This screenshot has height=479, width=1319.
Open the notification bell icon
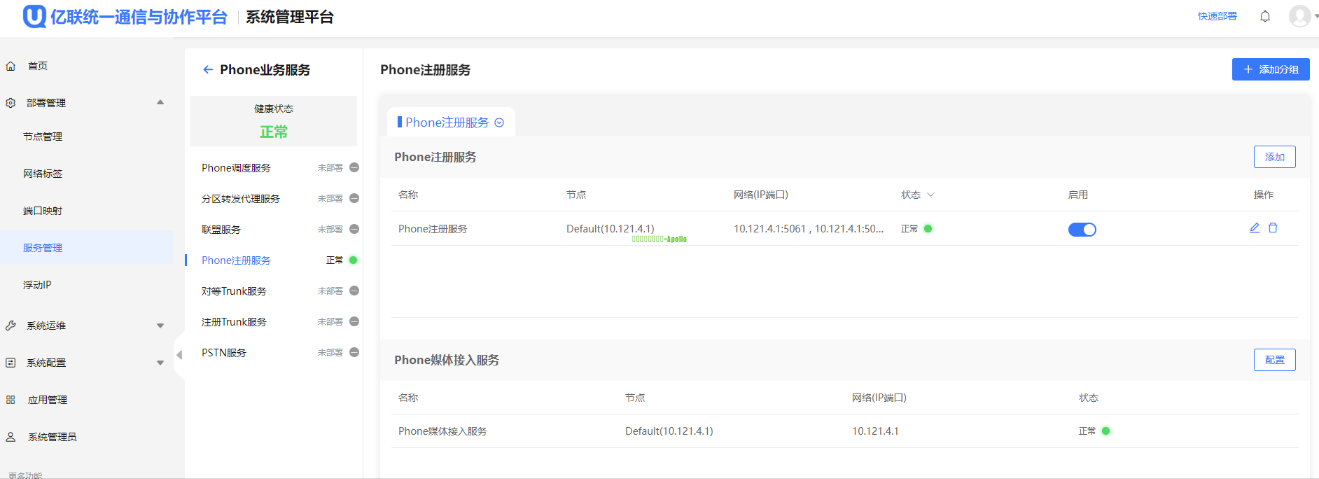1265,16
